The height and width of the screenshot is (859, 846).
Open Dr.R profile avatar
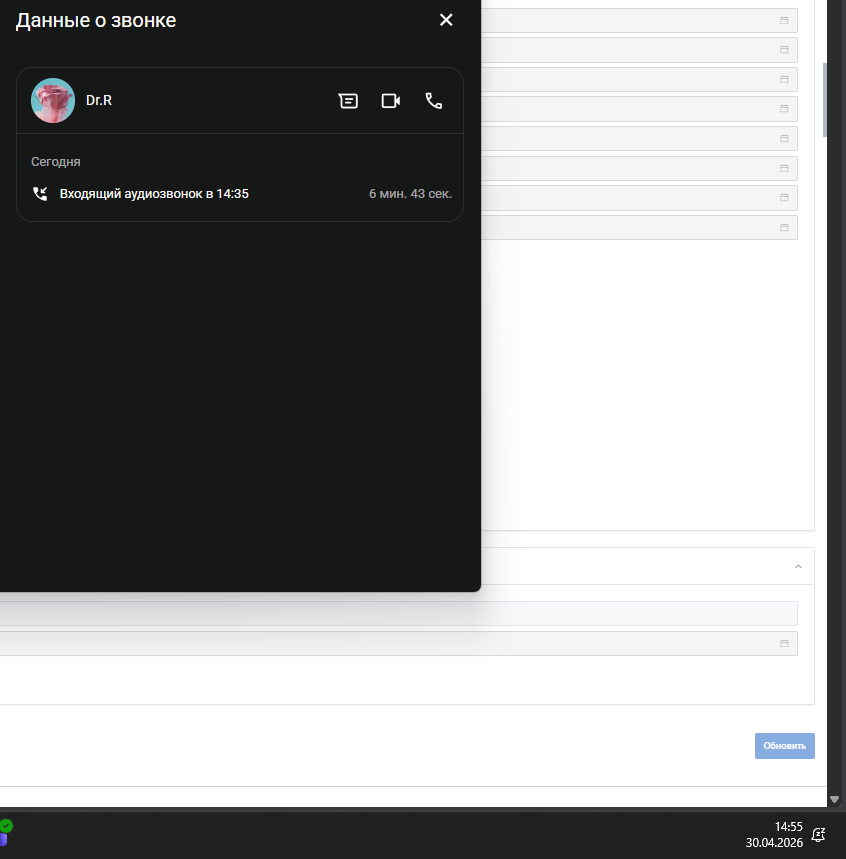[x=53, y=101]
